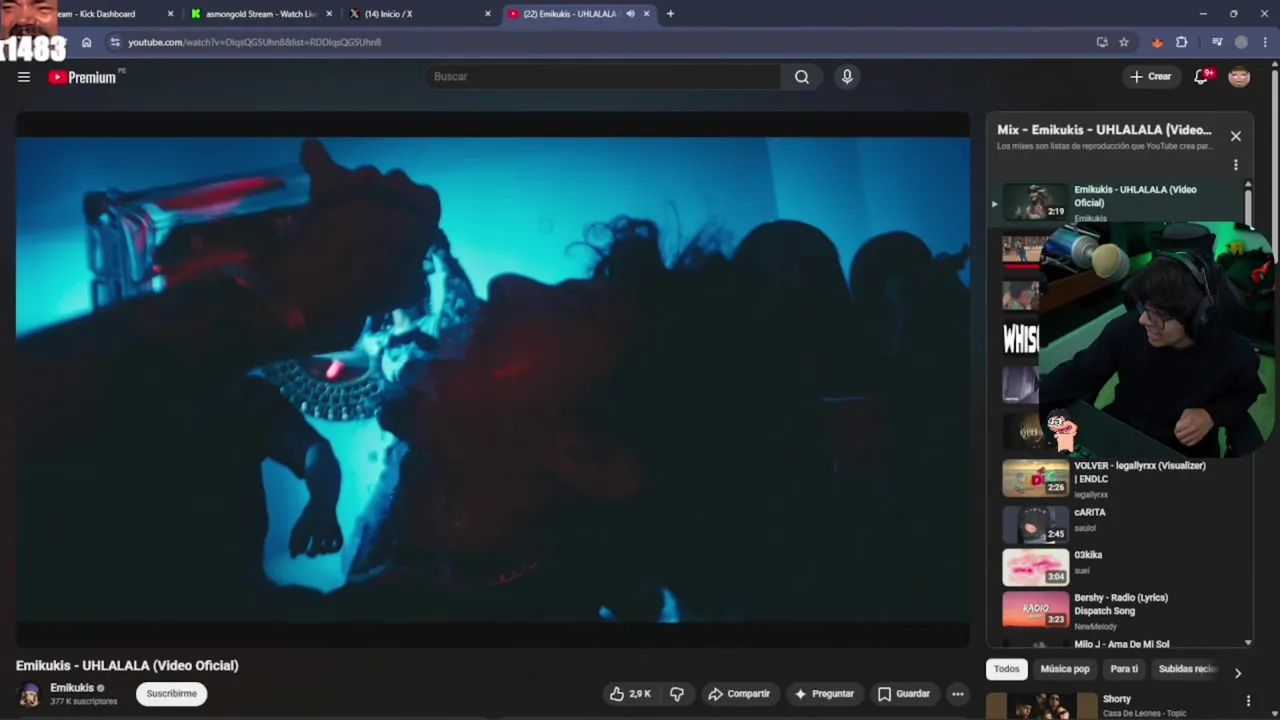Click the Compartir share button
This screenshot has width=1280, height=720.
(x=739, y=694)
